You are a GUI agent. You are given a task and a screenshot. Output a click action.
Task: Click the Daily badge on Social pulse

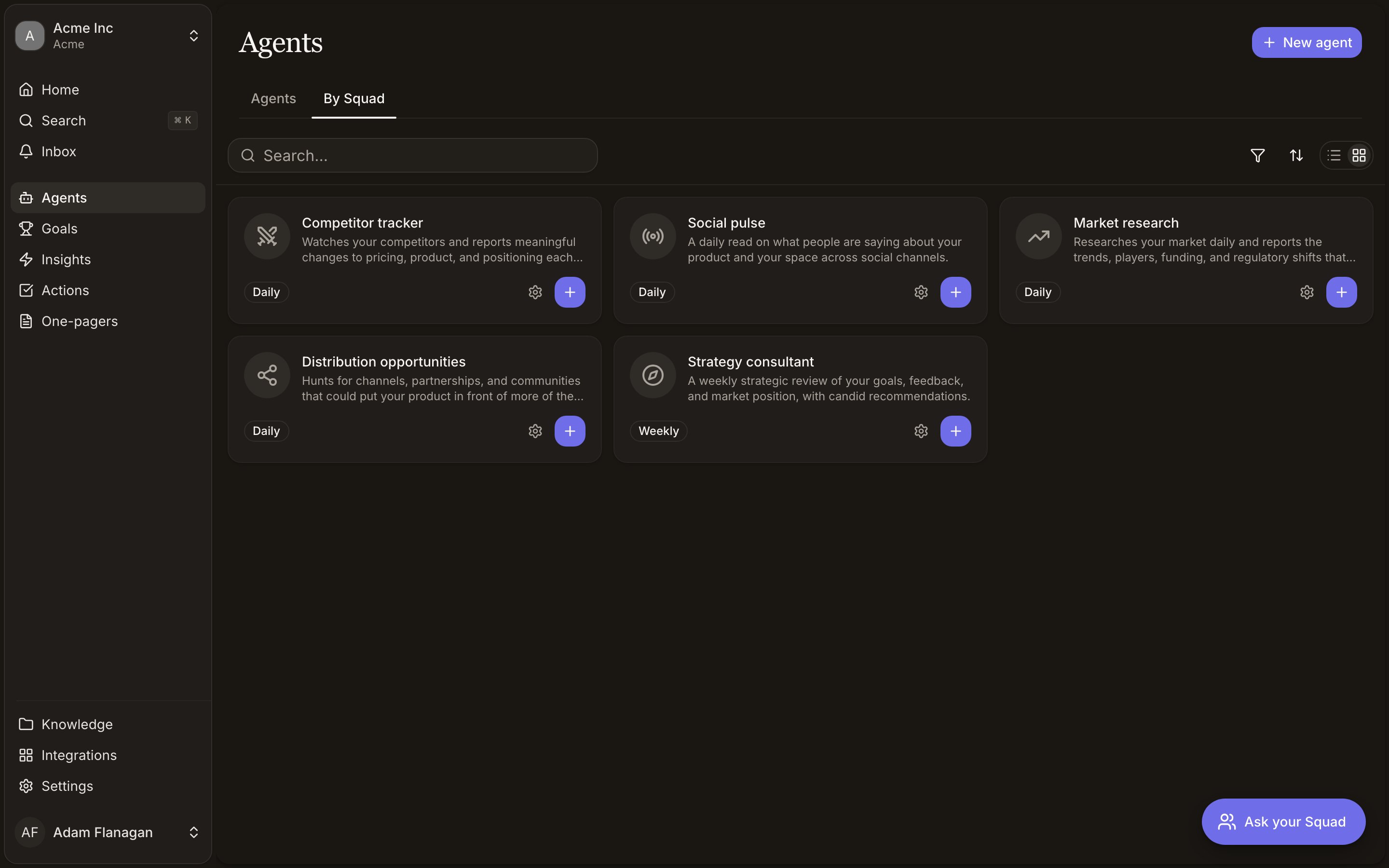tap(652, 292)
